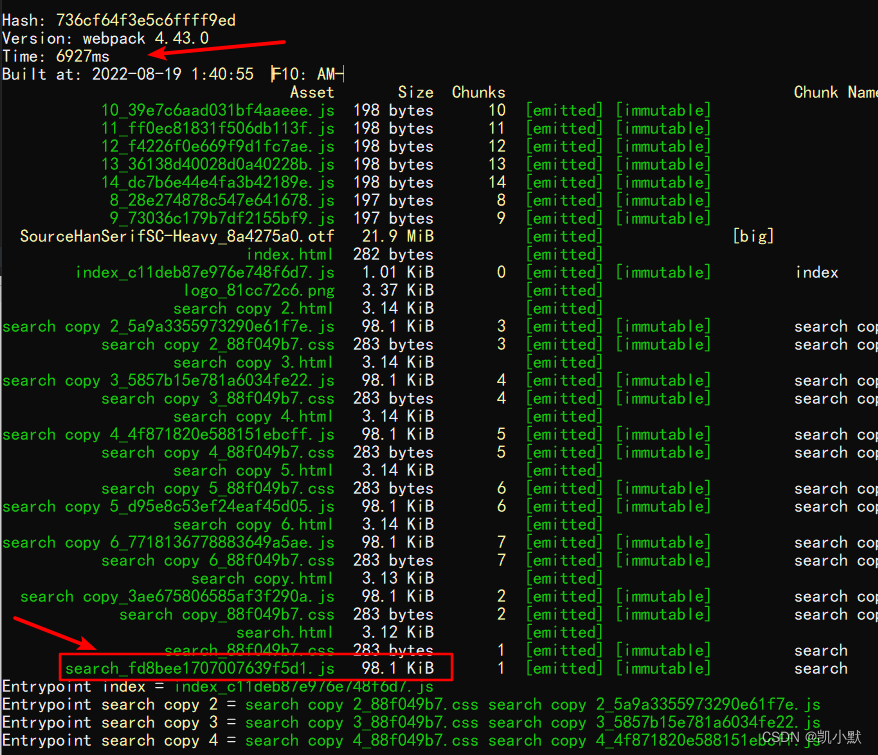Click the 1.01 KiB size value
This screenshot has height=755, width=878.
click(x=398, y=272)
